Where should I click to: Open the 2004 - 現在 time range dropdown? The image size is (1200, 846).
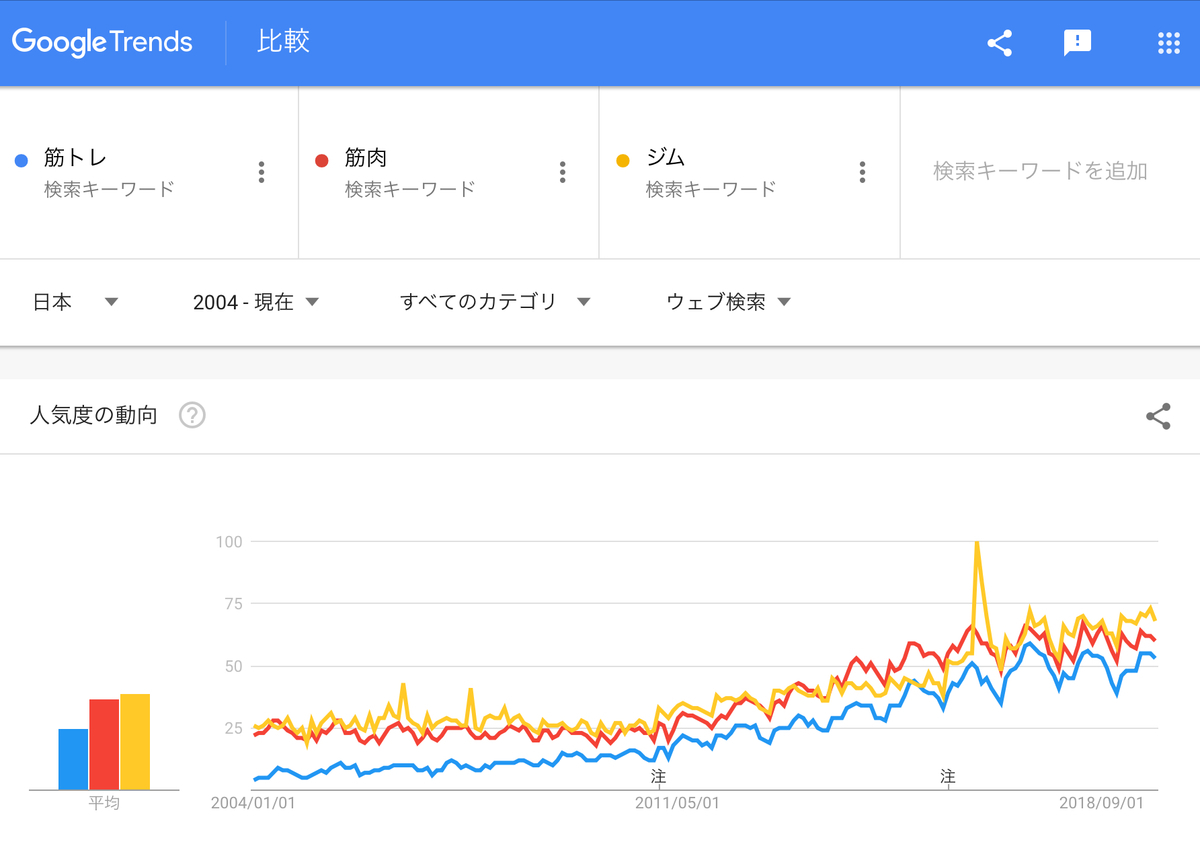(x=253, y=301)
